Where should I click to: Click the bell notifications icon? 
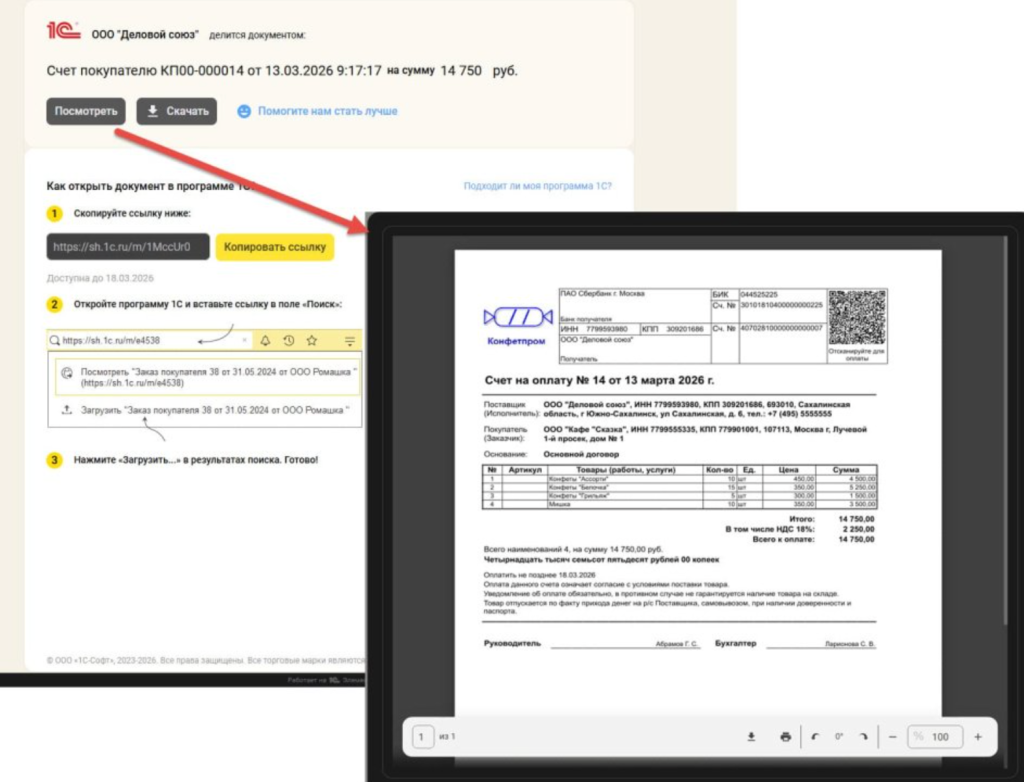tap(265, 340)
